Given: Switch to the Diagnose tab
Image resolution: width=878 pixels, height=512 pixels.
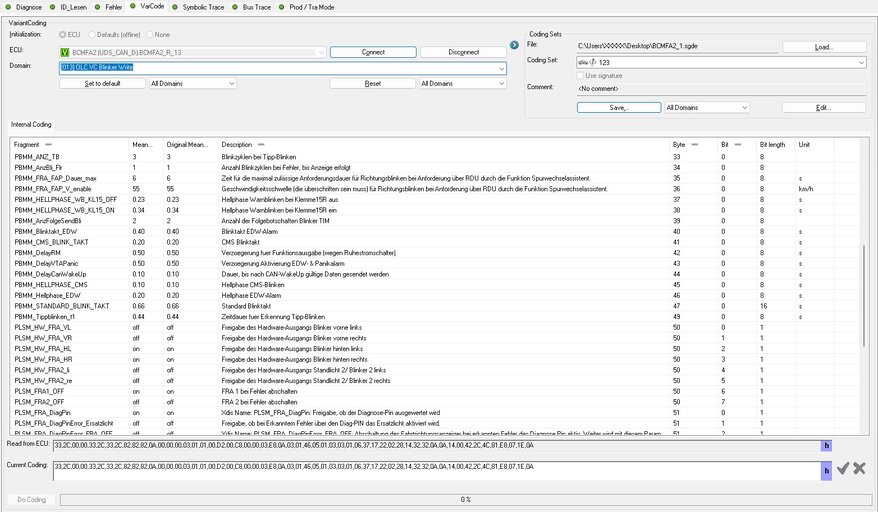Looking at the screenshot, I should (x=24, y=7).
